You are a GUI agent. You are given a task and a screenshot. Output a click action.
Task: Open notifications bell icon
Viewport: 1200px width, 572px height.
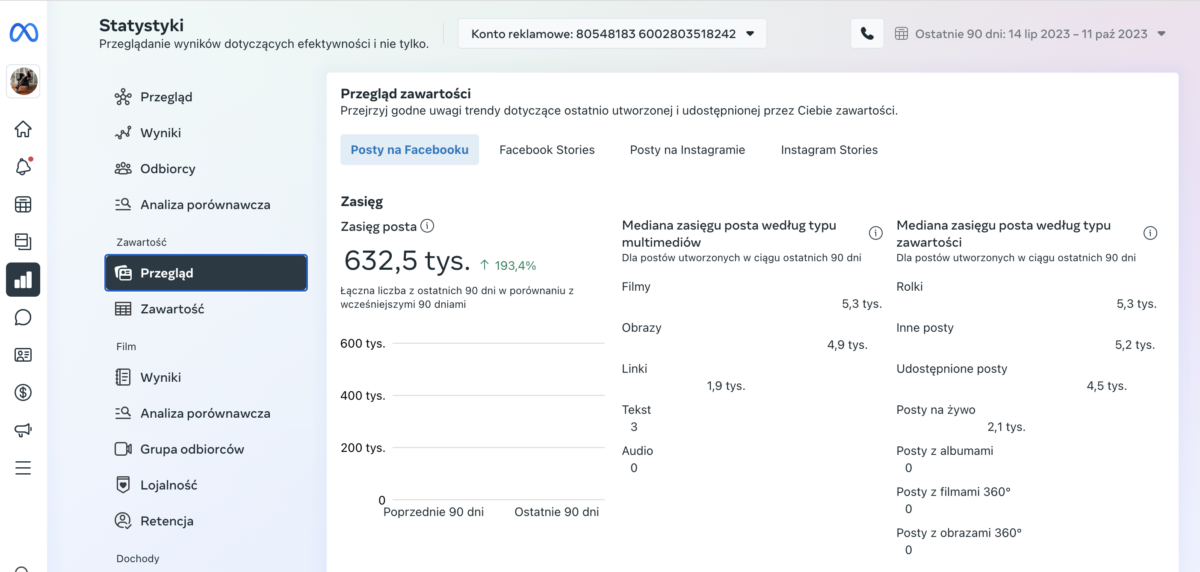[x=23, y=167]
